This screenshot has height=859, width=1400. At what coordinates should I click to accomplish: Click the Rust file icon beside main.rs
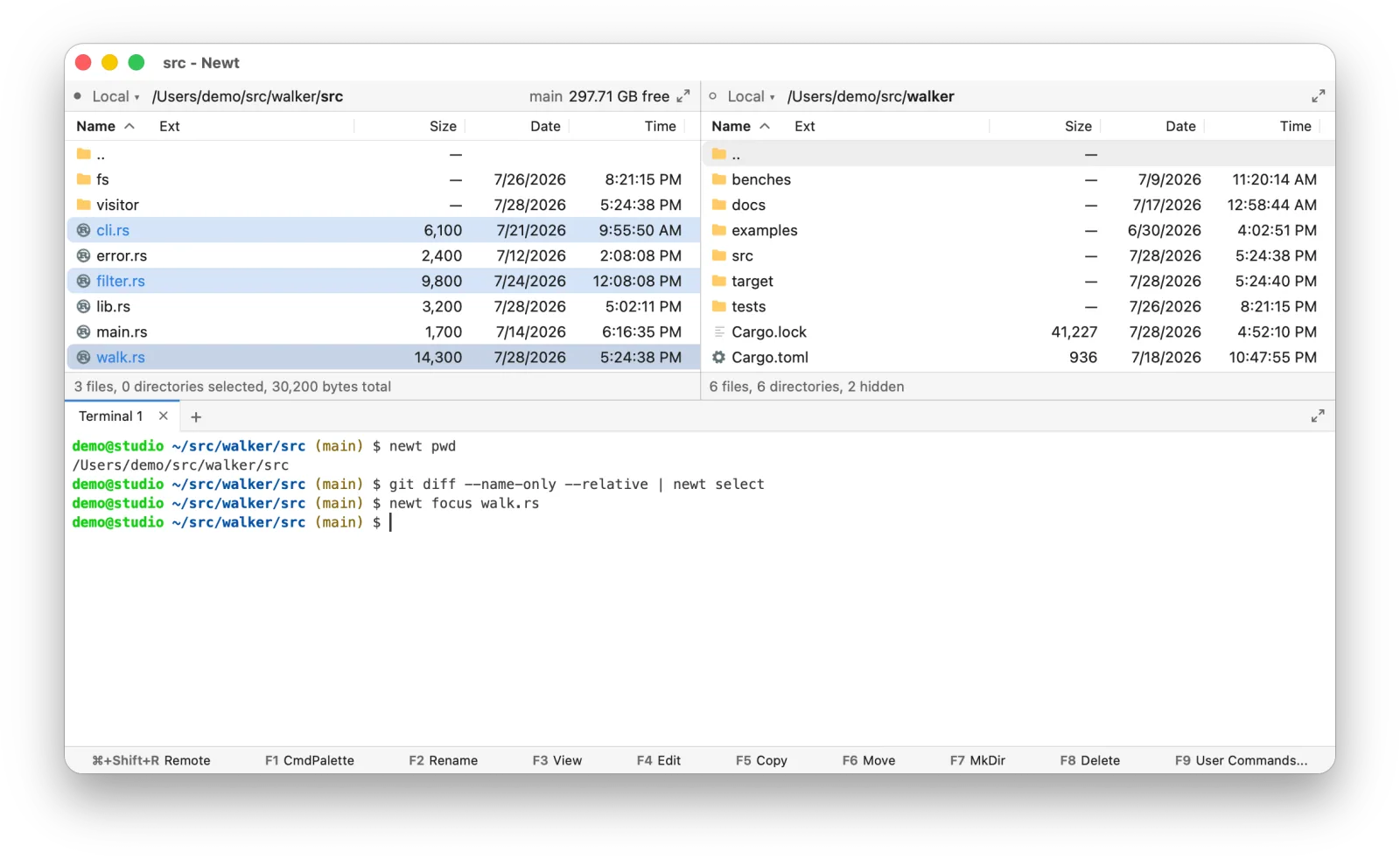tap(83, 332)
